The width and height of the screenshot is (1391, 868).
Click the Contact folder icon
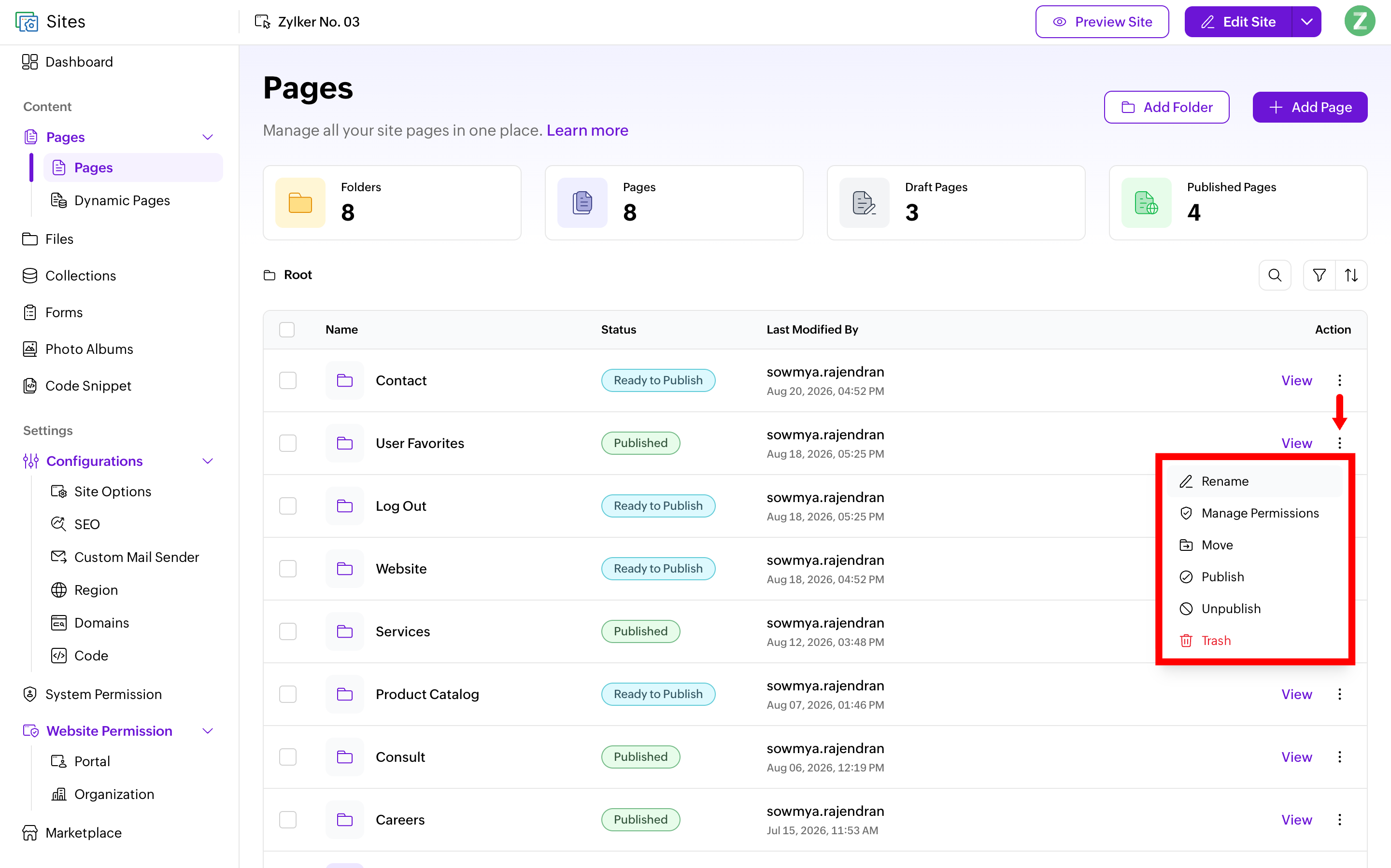point(344,380)
